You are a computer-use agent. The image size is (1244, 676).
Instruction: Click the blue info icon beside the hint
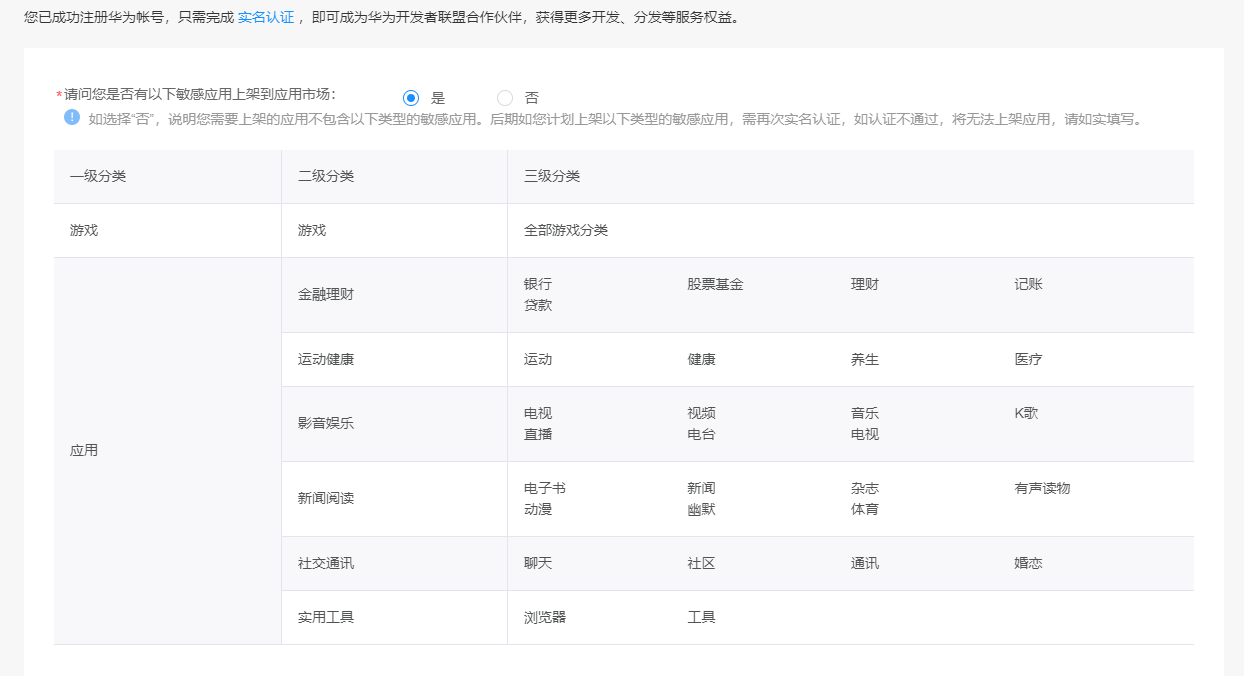[72, 117]
